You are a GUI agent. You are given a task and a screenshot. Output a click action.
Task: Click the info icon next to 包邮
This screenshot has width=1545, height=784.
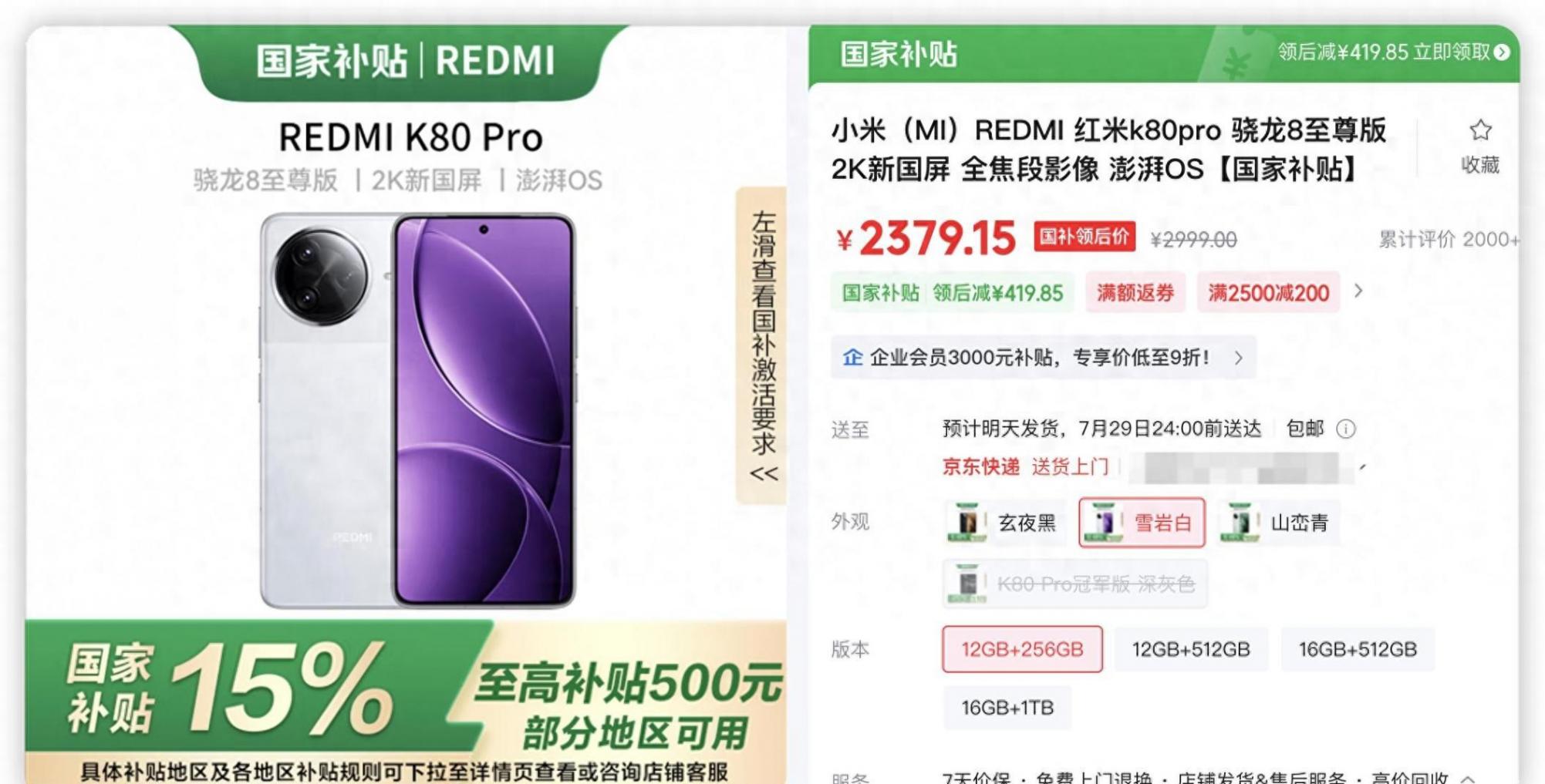tap(1345, 429)
